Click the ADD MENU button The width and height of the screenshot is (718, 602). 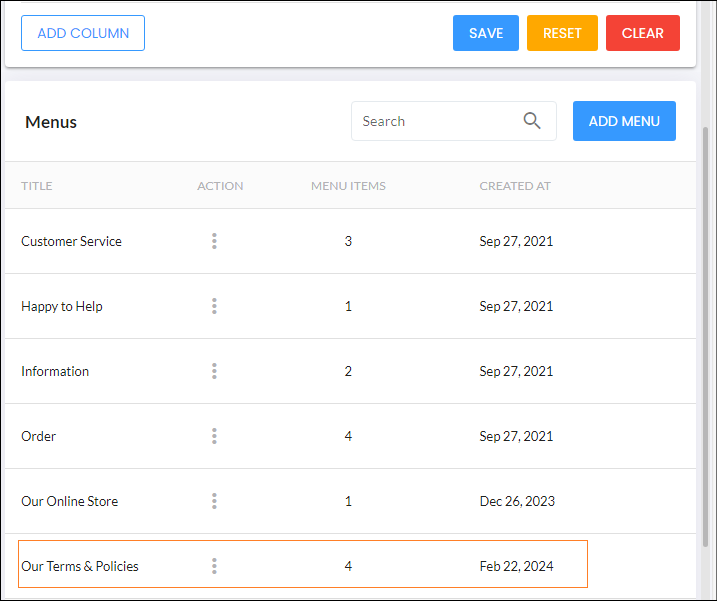[x=624, y=121]
